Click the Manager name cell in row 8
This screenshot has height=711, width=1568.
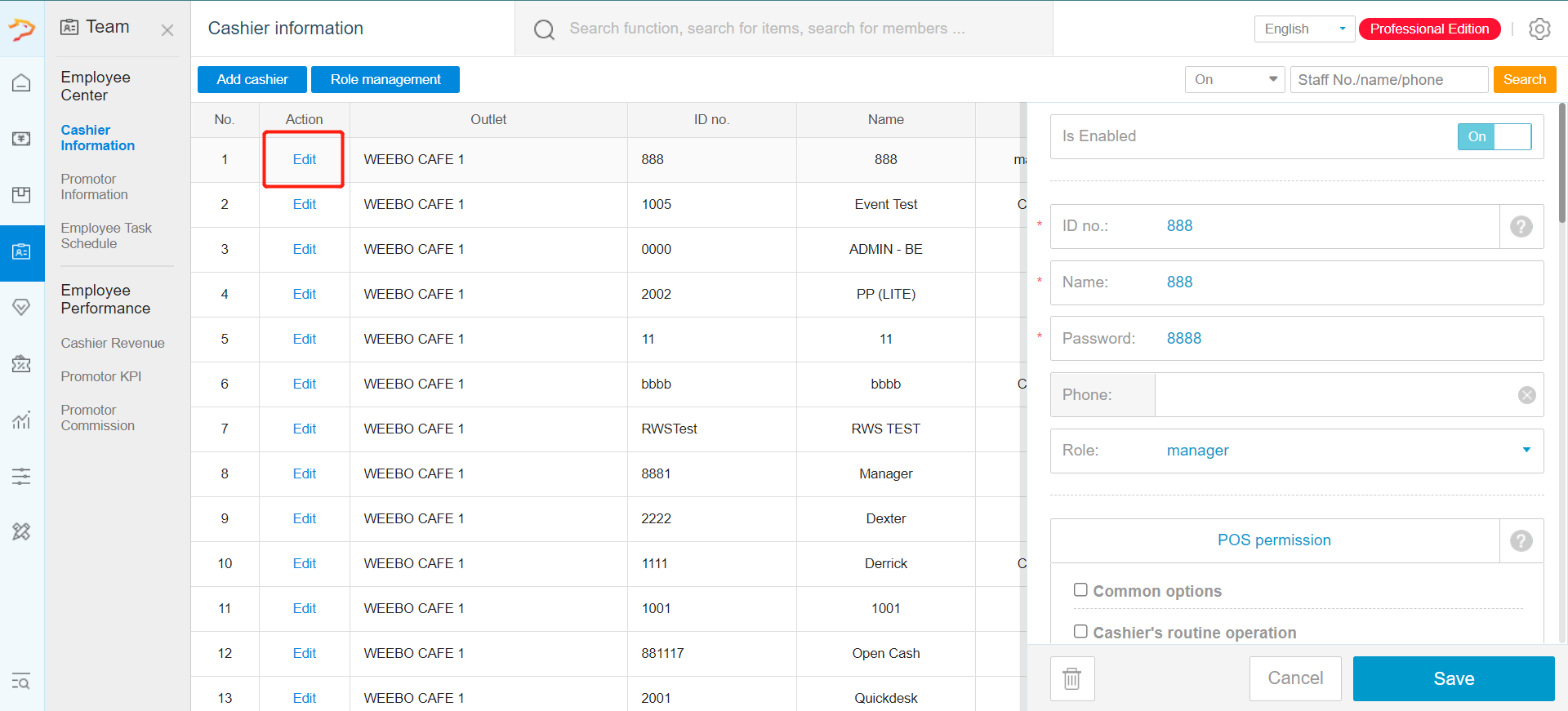[x=886, y=473]
